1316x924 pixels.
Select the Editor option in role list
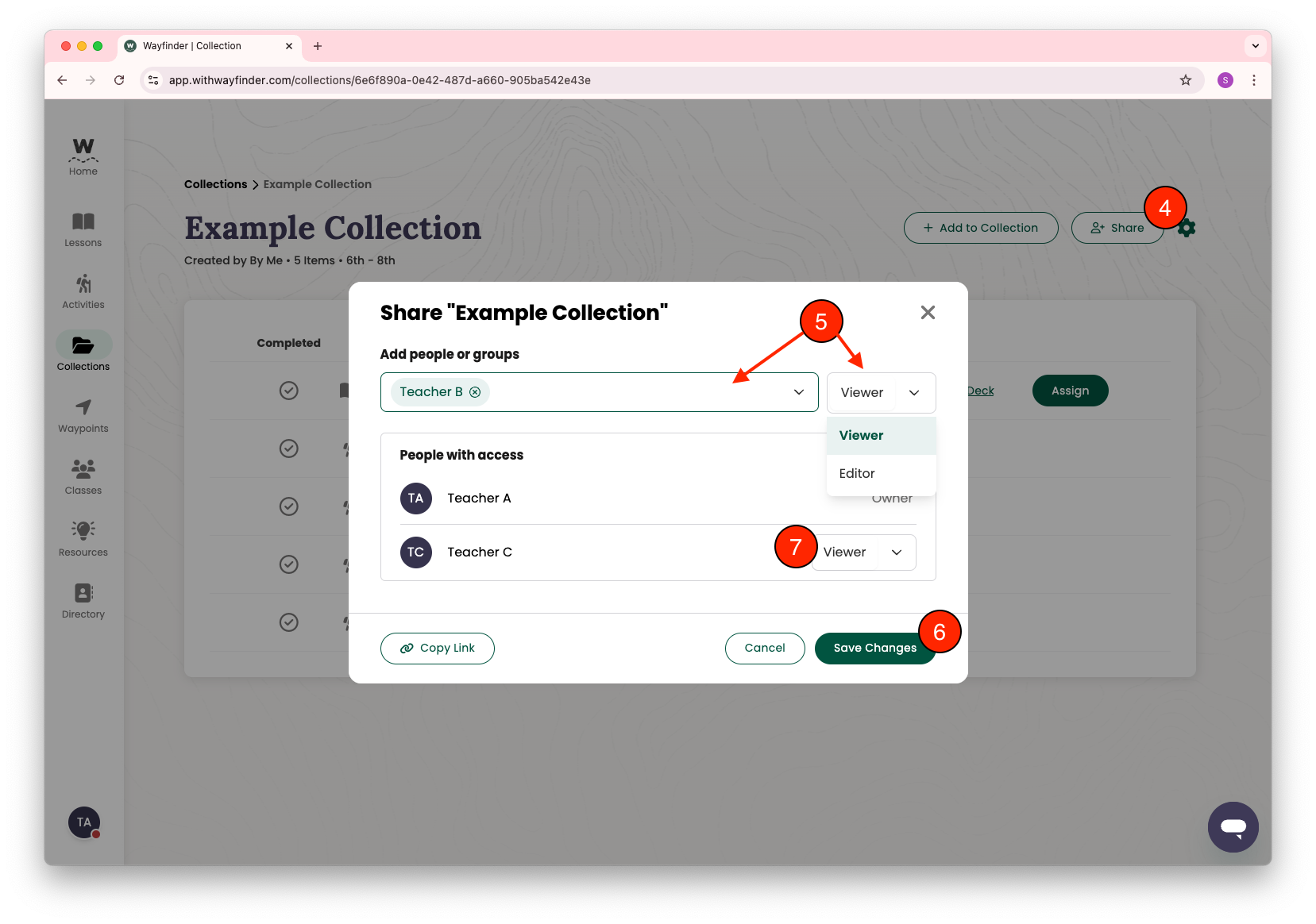(x=882, y=474)
